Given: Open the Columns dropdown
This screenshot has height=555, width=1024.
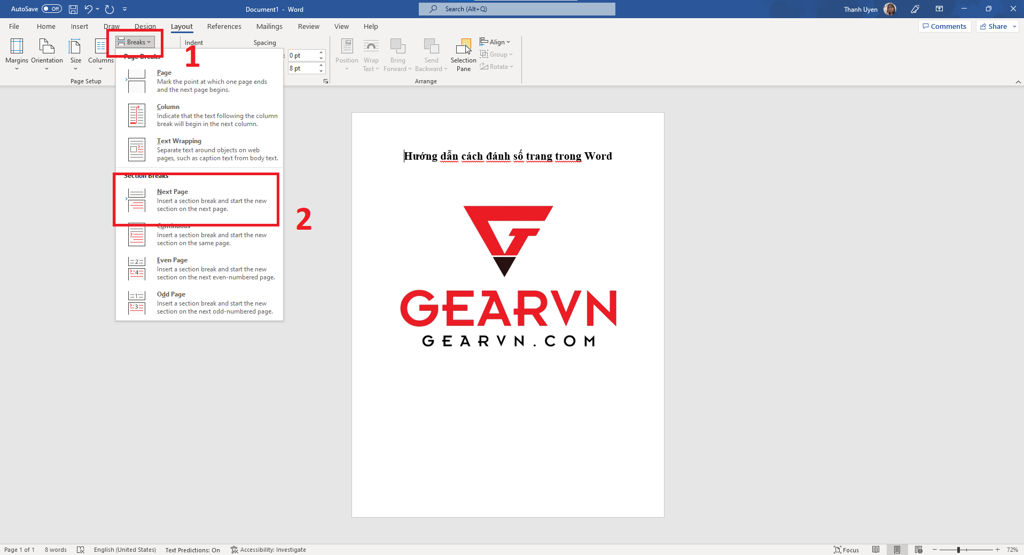Looking at the screenshot, I should (x=101, y=54).
